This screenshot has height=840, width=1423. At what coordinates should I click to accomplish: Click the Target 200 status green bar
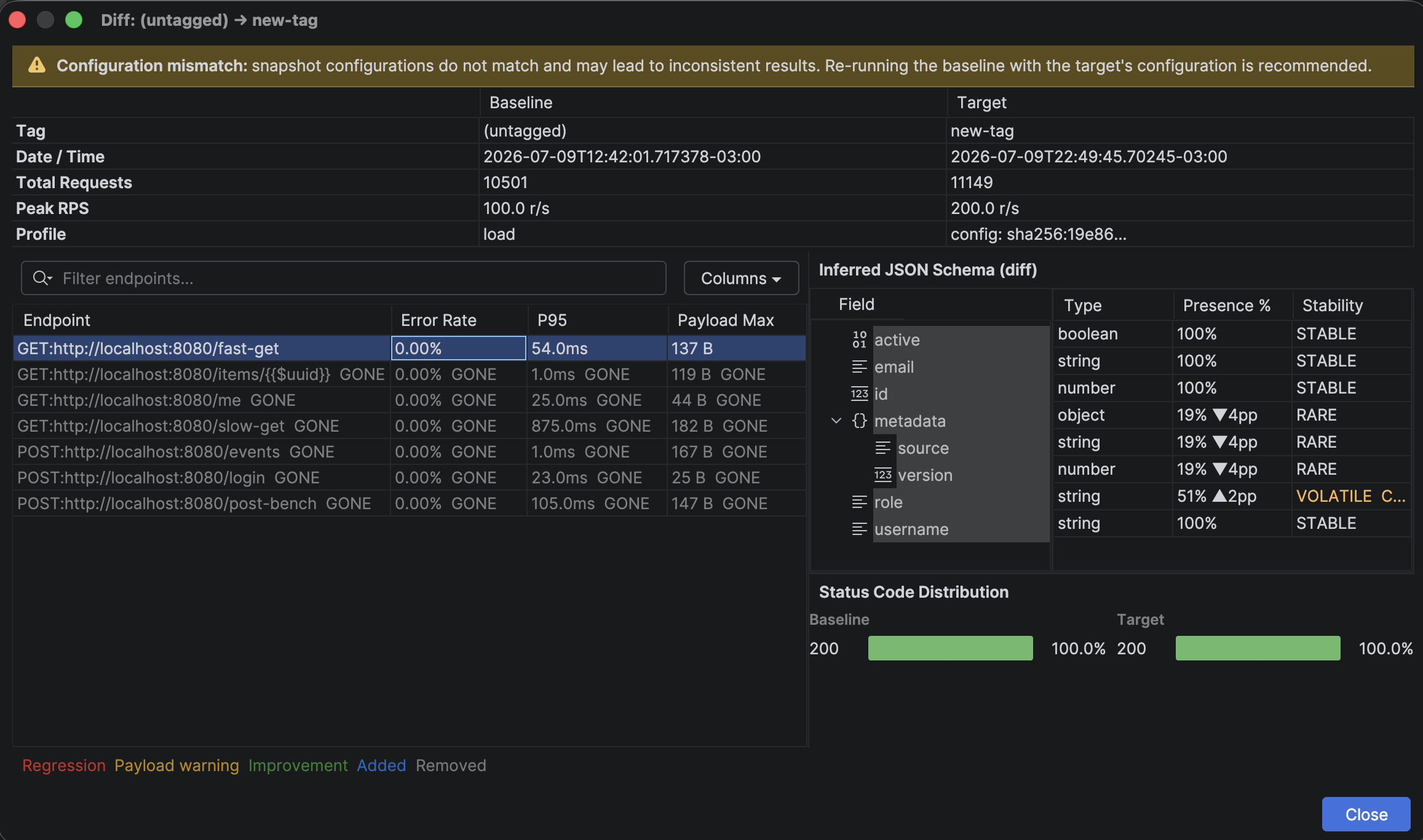(1258, 648)
